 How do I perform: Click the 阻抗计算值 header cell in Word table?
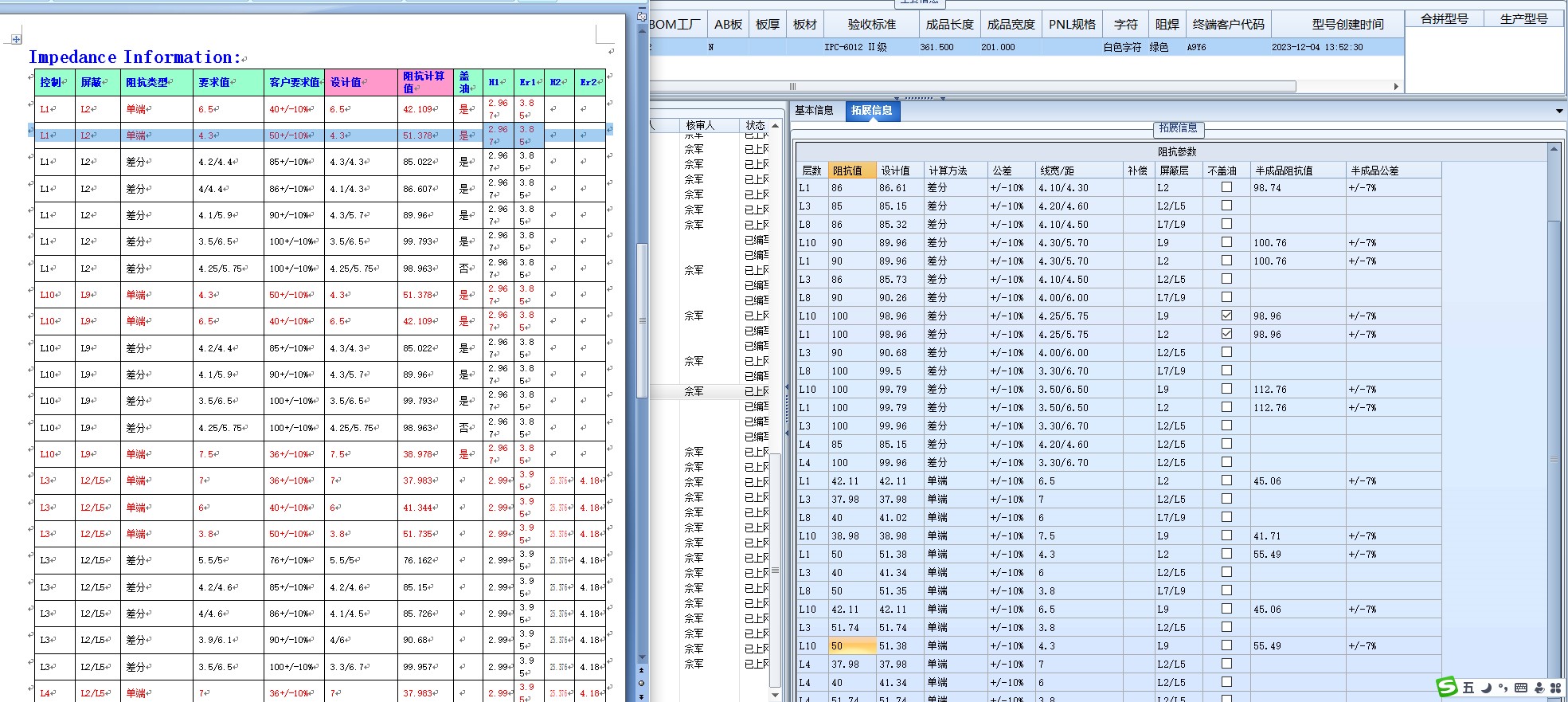tap(424, 82)
